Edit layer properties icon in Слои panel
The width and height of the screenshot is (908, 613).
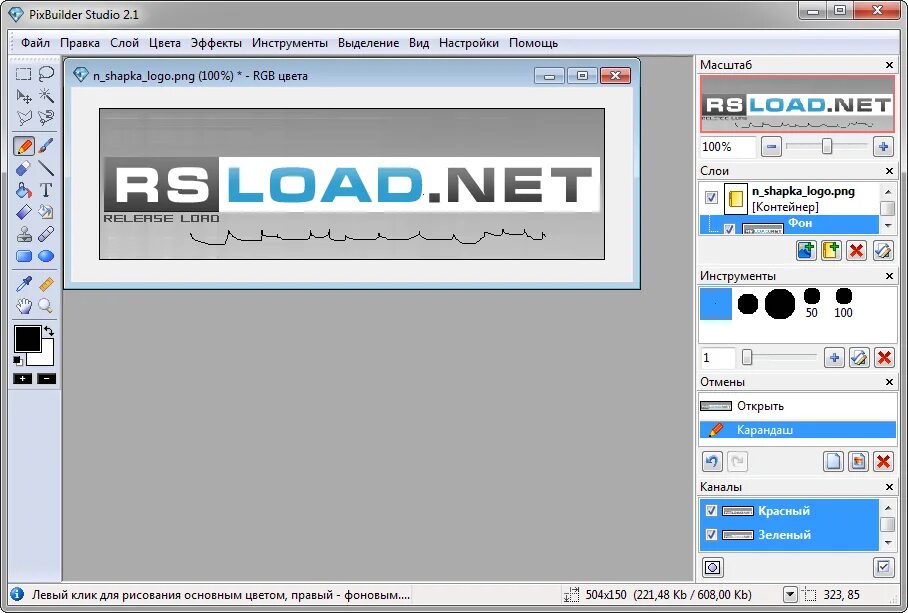883,251
